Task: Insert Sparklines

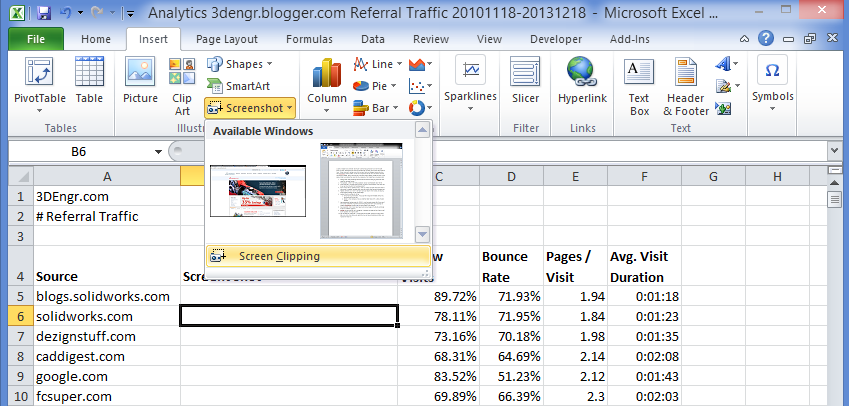Action: (x=470, y=84)
